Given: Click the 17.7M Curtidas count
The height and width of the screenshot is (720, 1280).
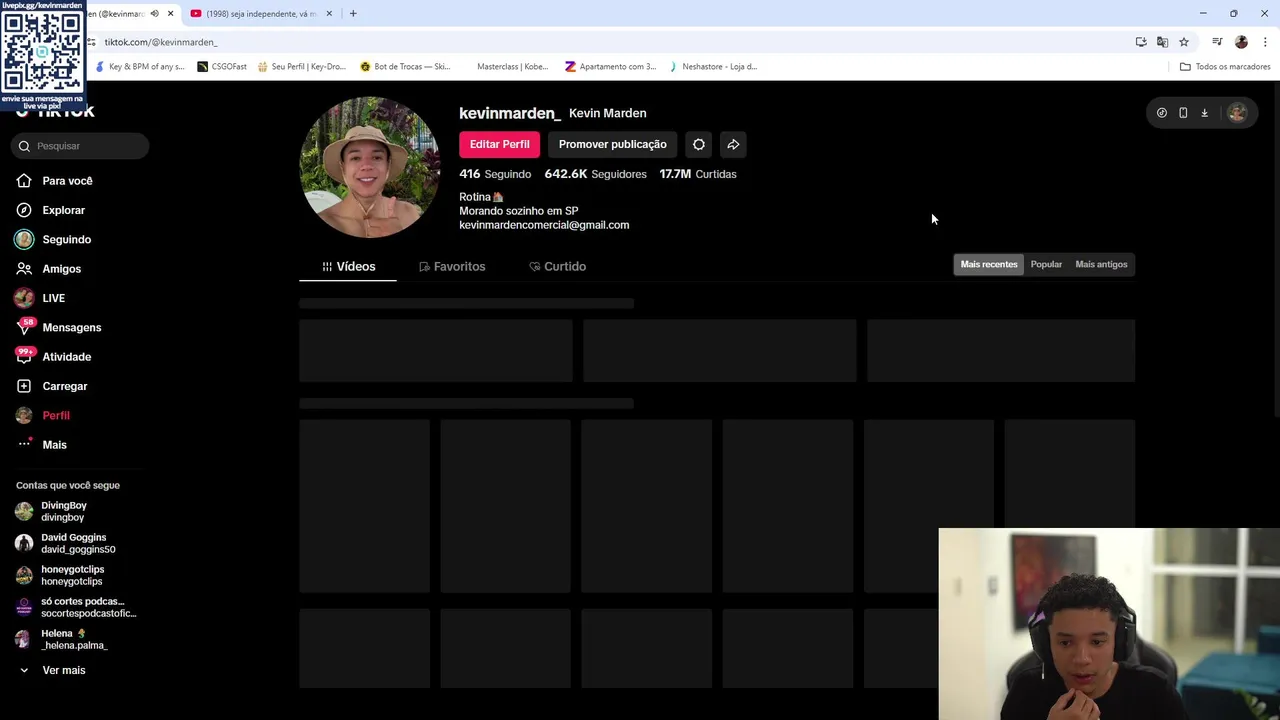Looking at the screenshot, I should pos(698,174).
